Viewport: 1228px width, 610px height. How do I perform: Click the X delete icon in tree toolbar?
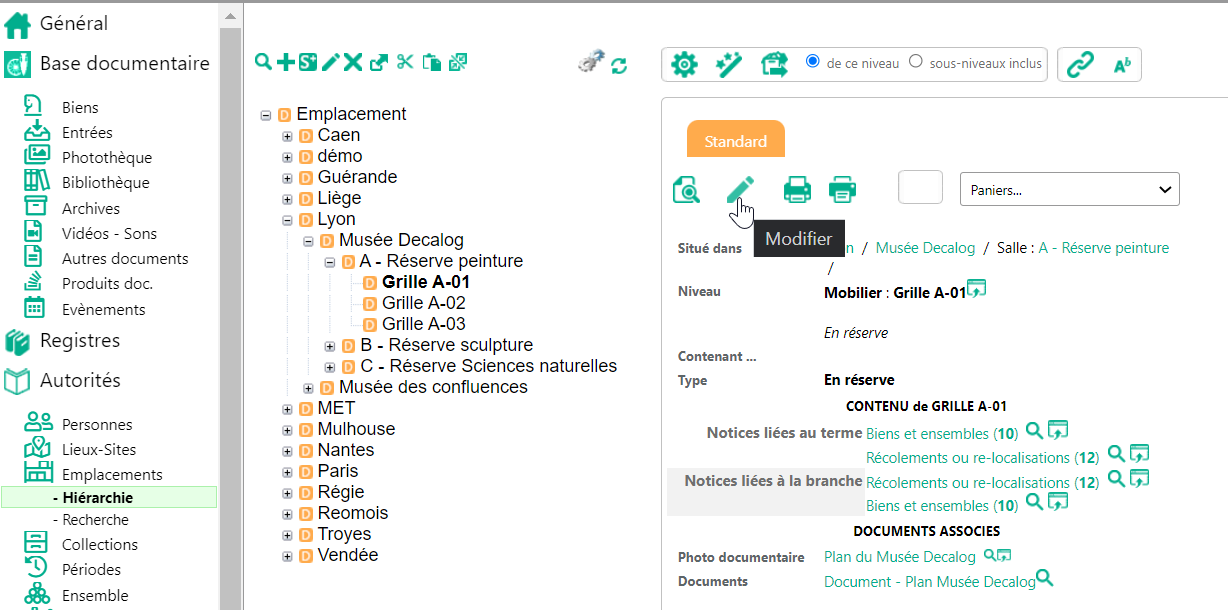[x=353, y=63]
